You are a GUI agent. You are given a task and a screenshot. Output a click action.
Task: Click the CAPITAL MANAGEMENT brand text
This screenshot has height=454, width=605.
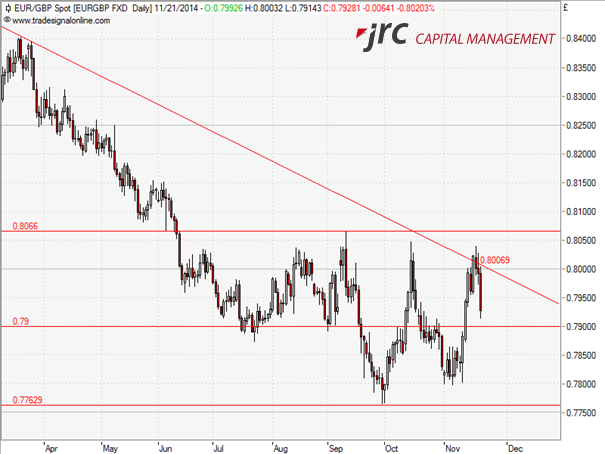[x=483, y=39]
